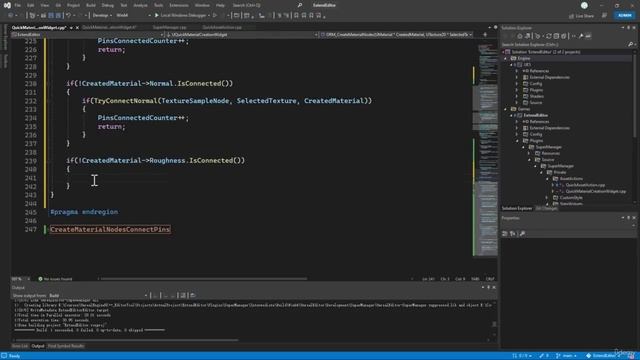The image size is (640, 360).
Task: Select the QuickMaterialCreationWidget.cpp active tab
Action: (x=39, y=28)
